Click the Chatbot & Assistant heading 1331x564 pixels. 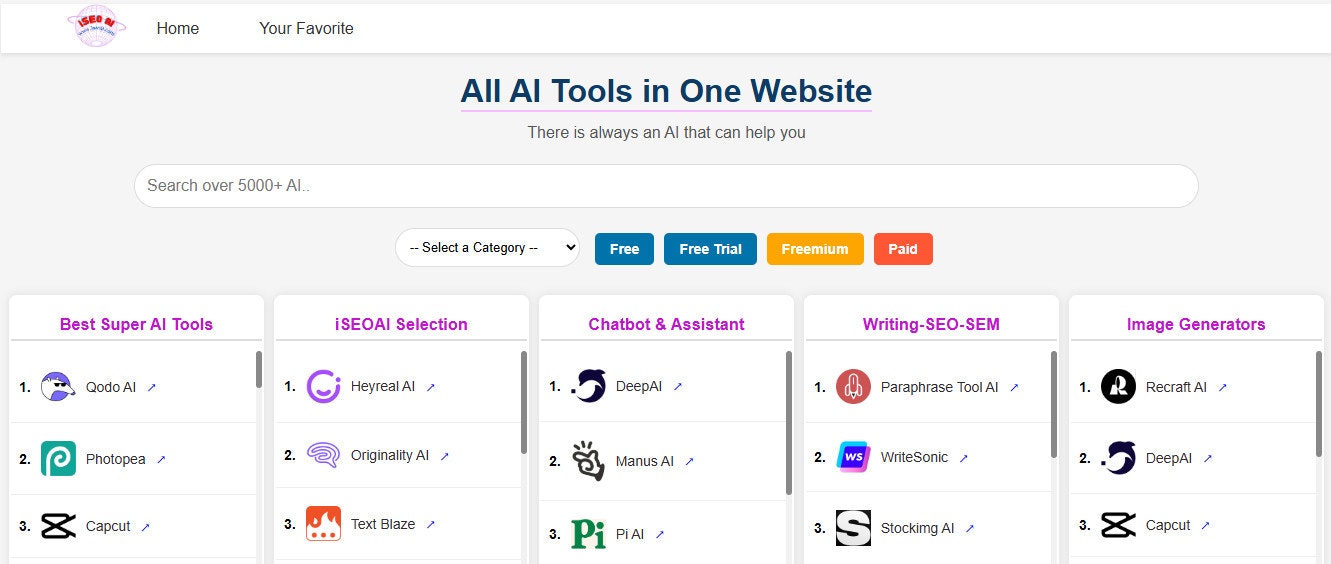pyautogui.click(x=666, y=324)
